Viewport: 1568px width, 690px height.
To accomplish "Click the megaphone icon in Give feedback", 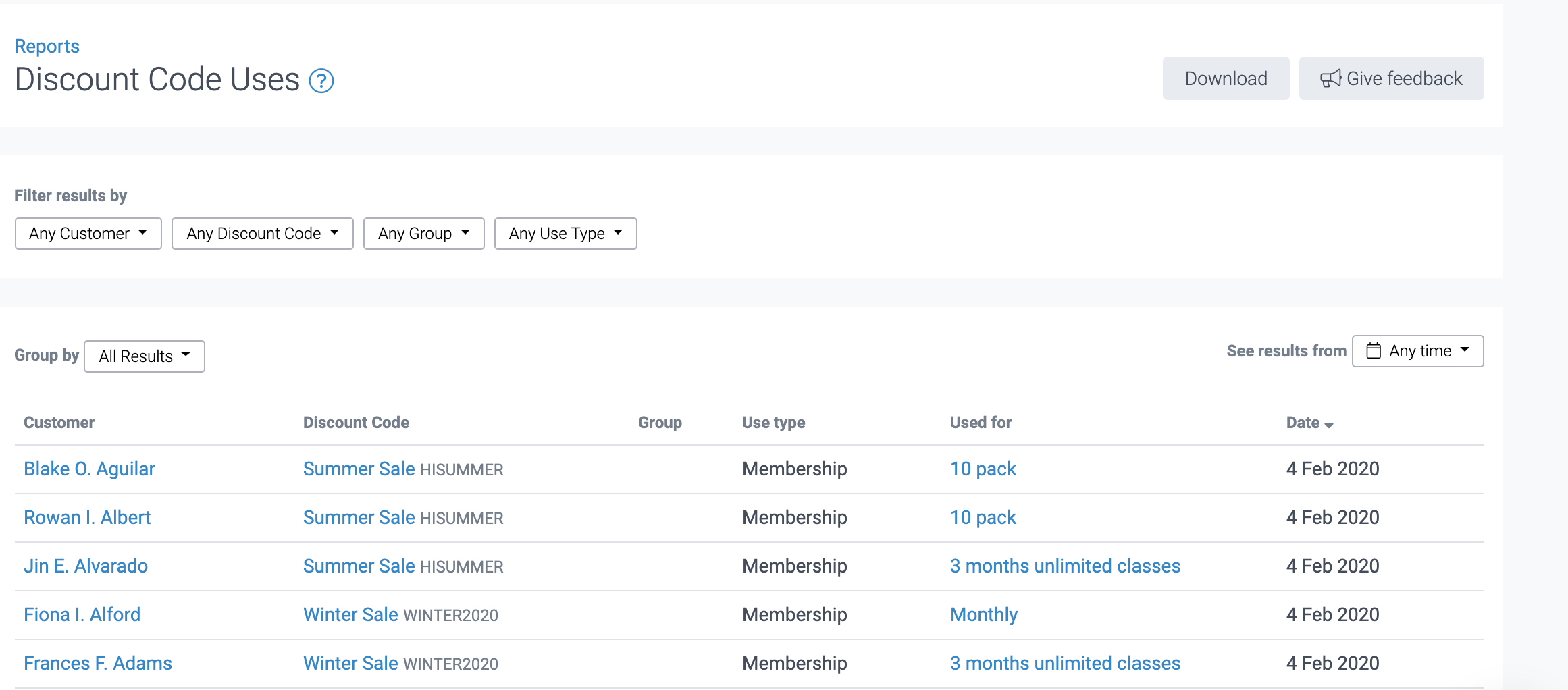I will (x=1330, y=79).
